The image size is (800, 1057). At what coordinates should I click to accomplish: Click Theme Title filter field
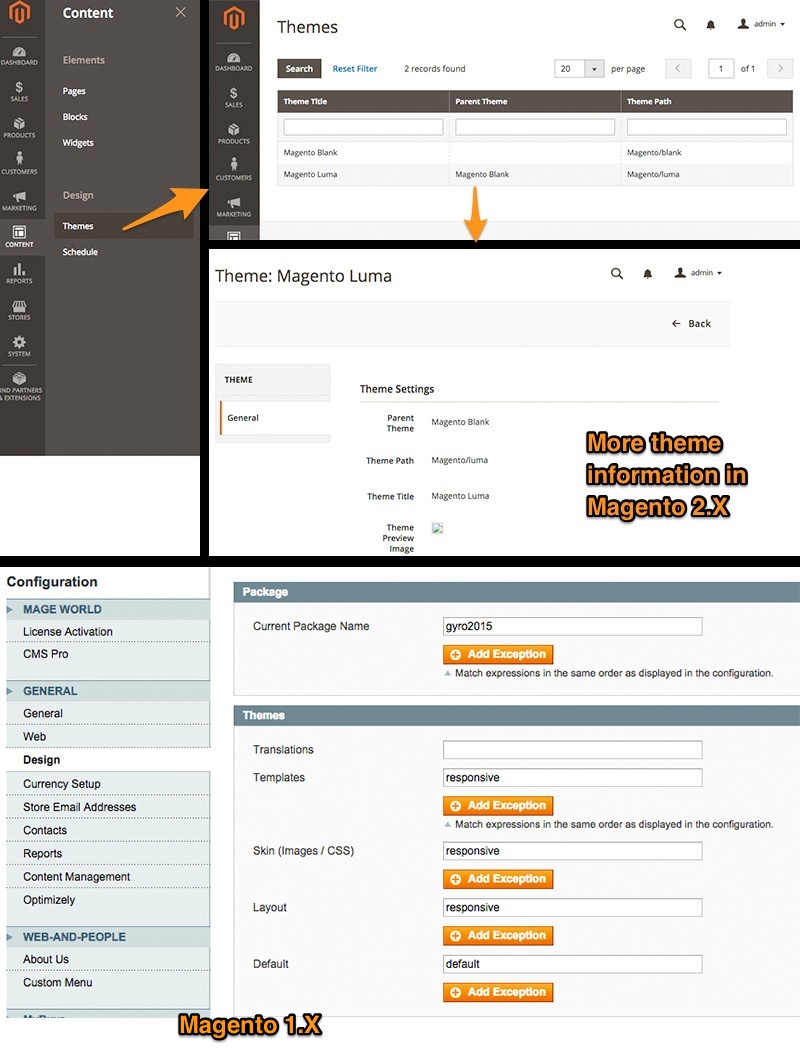tap(363, 127)
